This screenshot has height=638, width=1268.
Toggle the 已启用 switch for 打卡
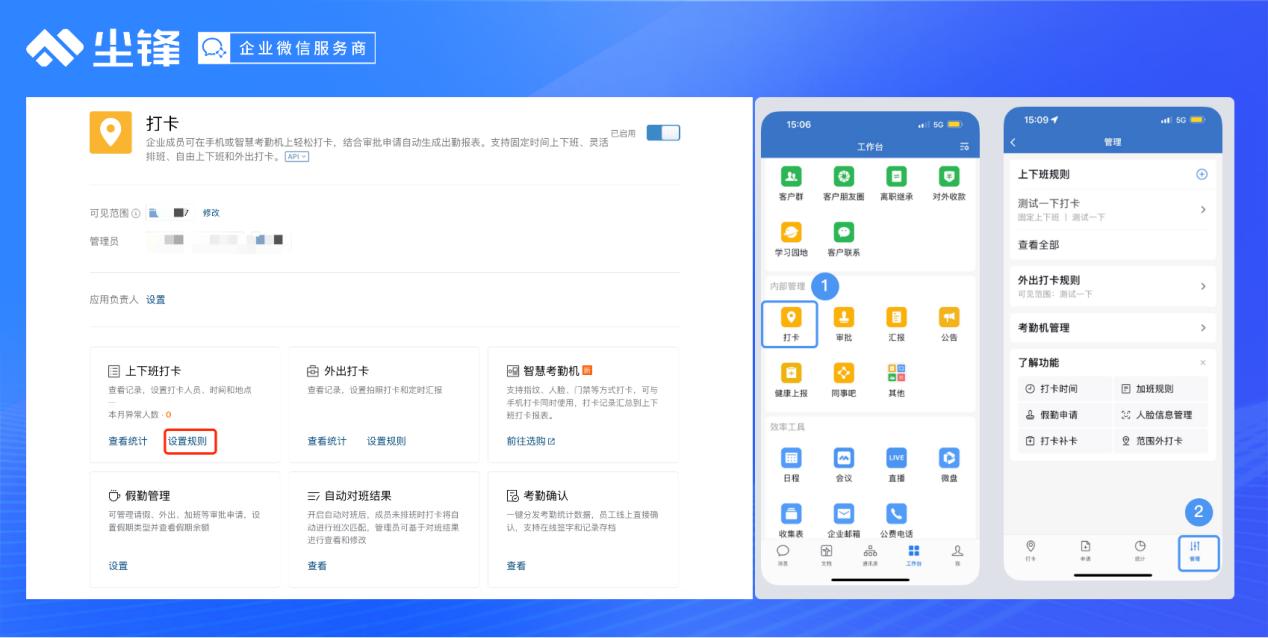[x=663, y=133]
